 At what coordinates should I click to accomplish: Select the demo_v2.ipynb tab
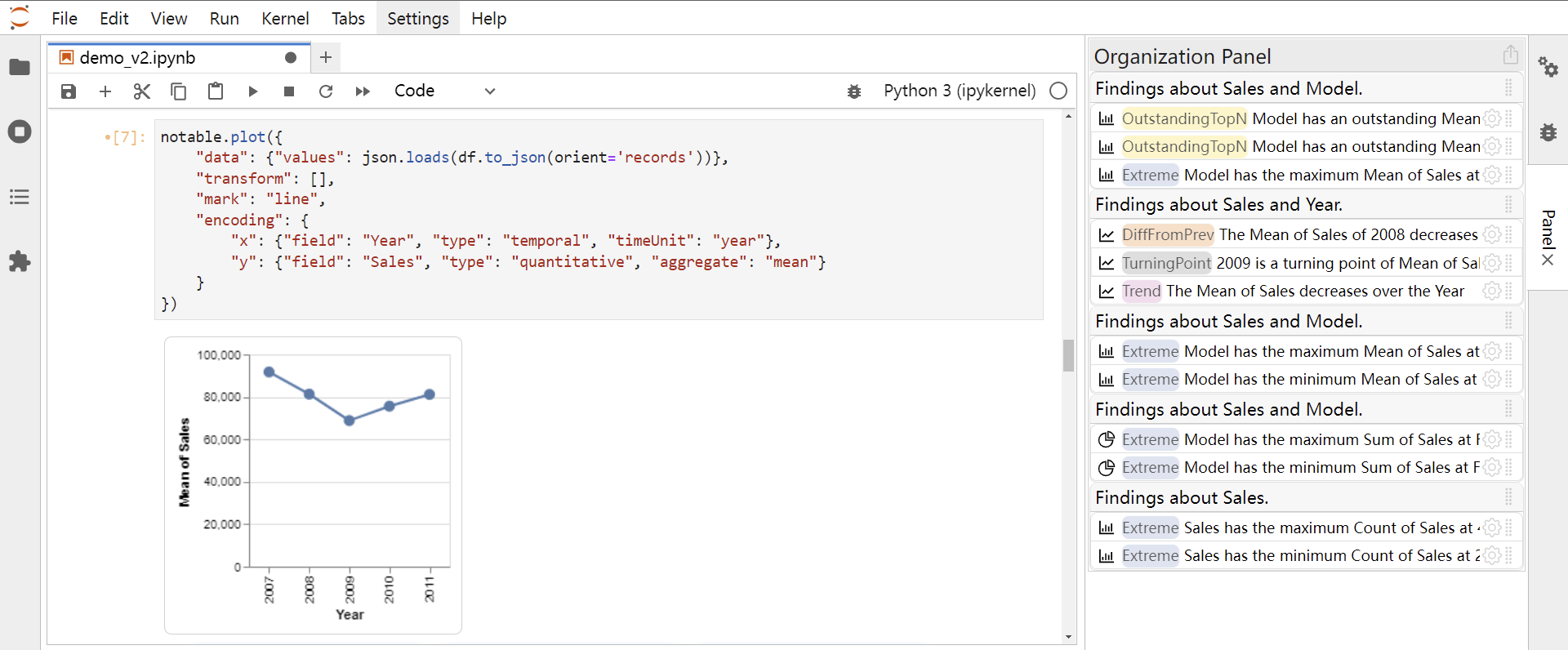pos(137,58)
